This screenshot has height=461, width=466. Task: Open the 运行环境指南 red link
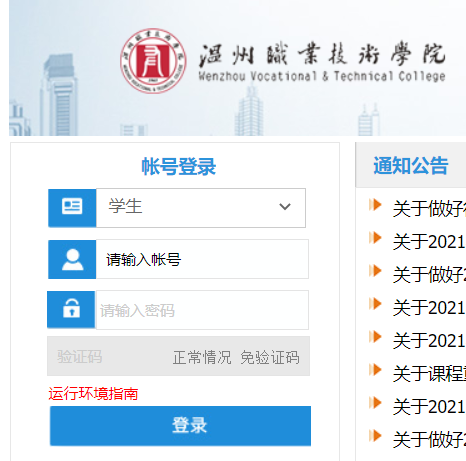click(x=93, y=394)
